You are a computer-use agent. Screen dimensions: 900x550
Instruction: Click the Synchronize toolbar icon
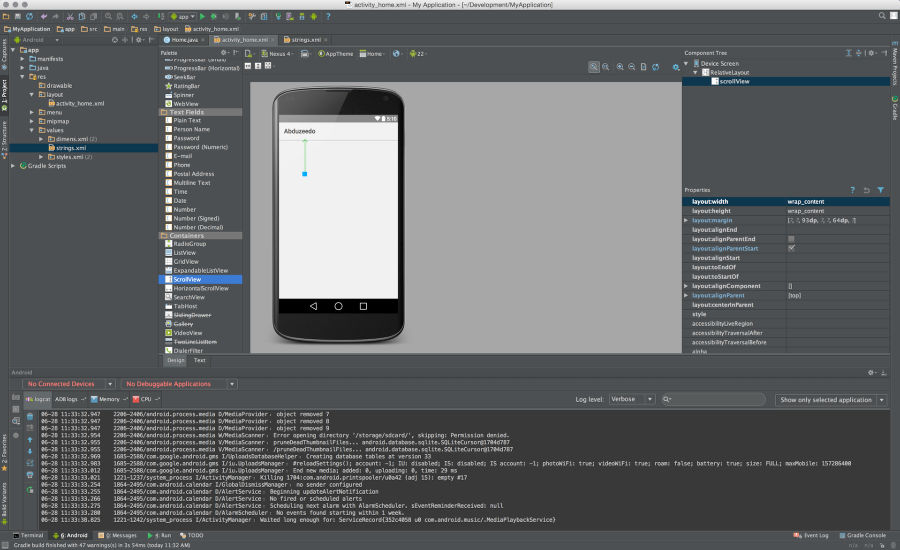tap(29, 17)
